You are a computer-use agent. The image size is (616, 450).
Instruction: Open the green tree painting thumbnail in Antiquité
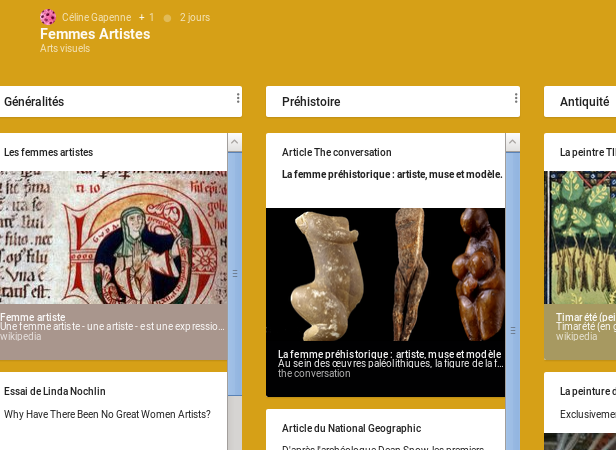[x=580, y=237]
